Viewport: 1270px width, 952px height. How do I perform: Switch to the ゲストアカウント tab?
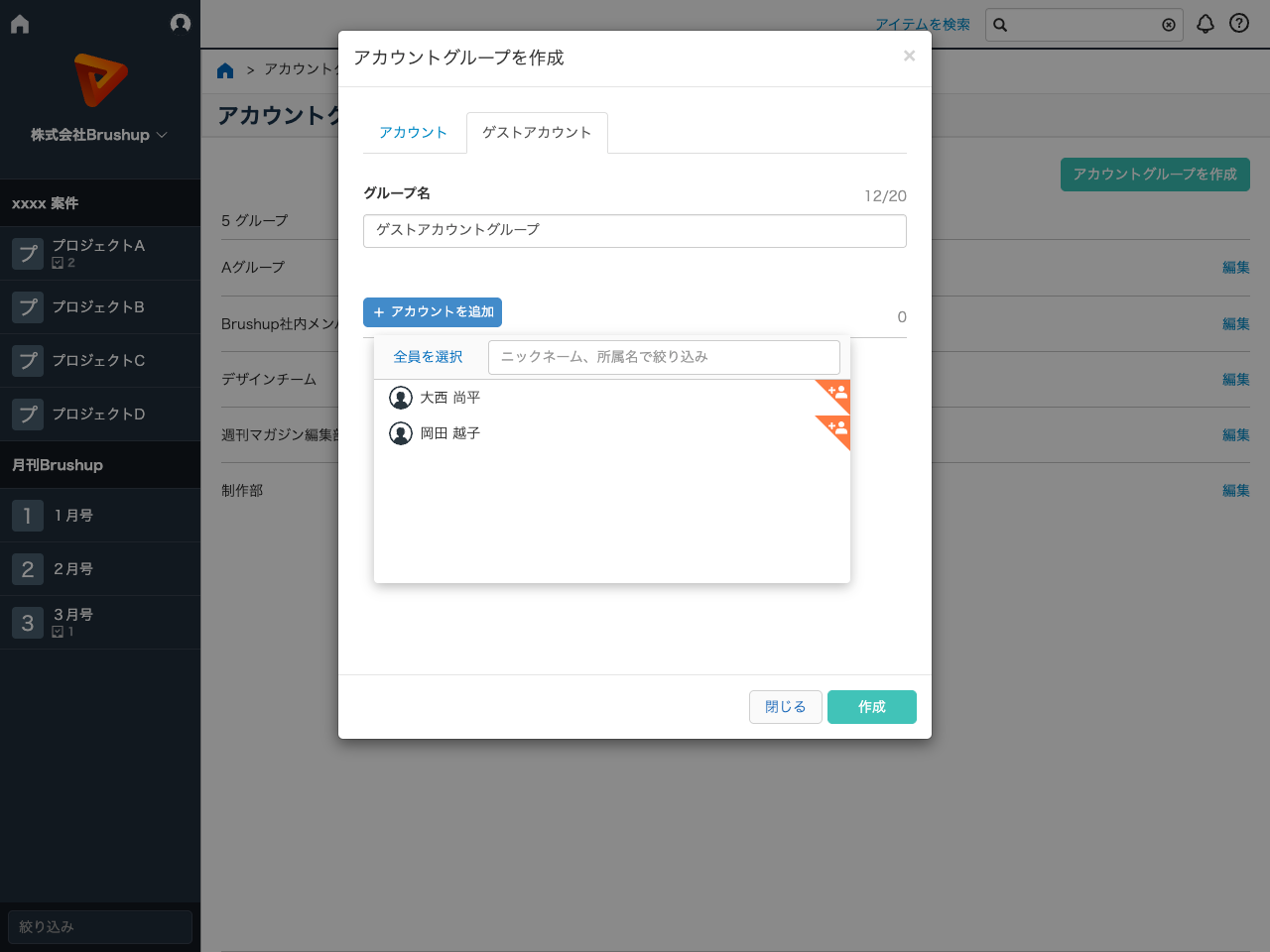click(537, 133)
